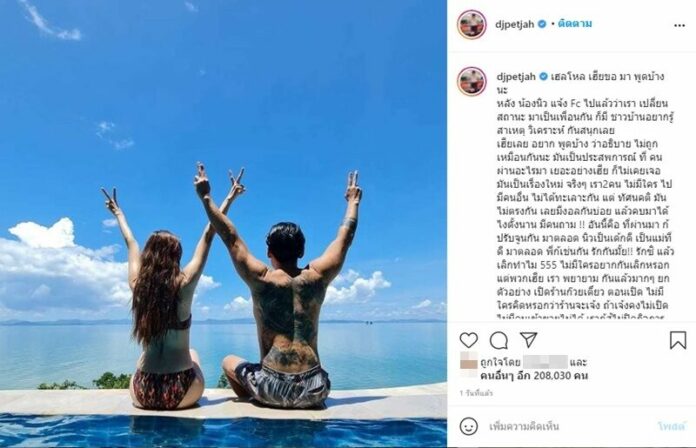
Task: Open the blurred liker username link
Action: pyautogui.click(x=545, y=362)
